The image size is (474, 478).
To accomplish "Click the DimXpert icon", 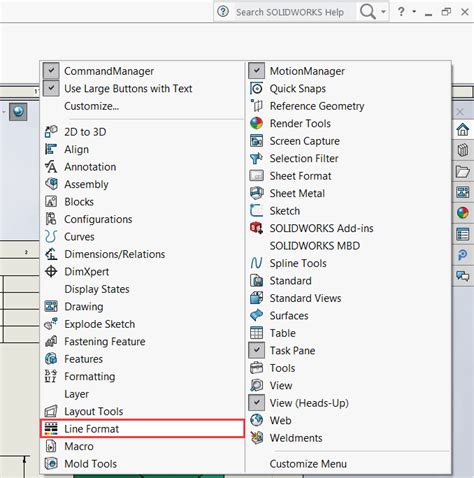I will point(51,271).
